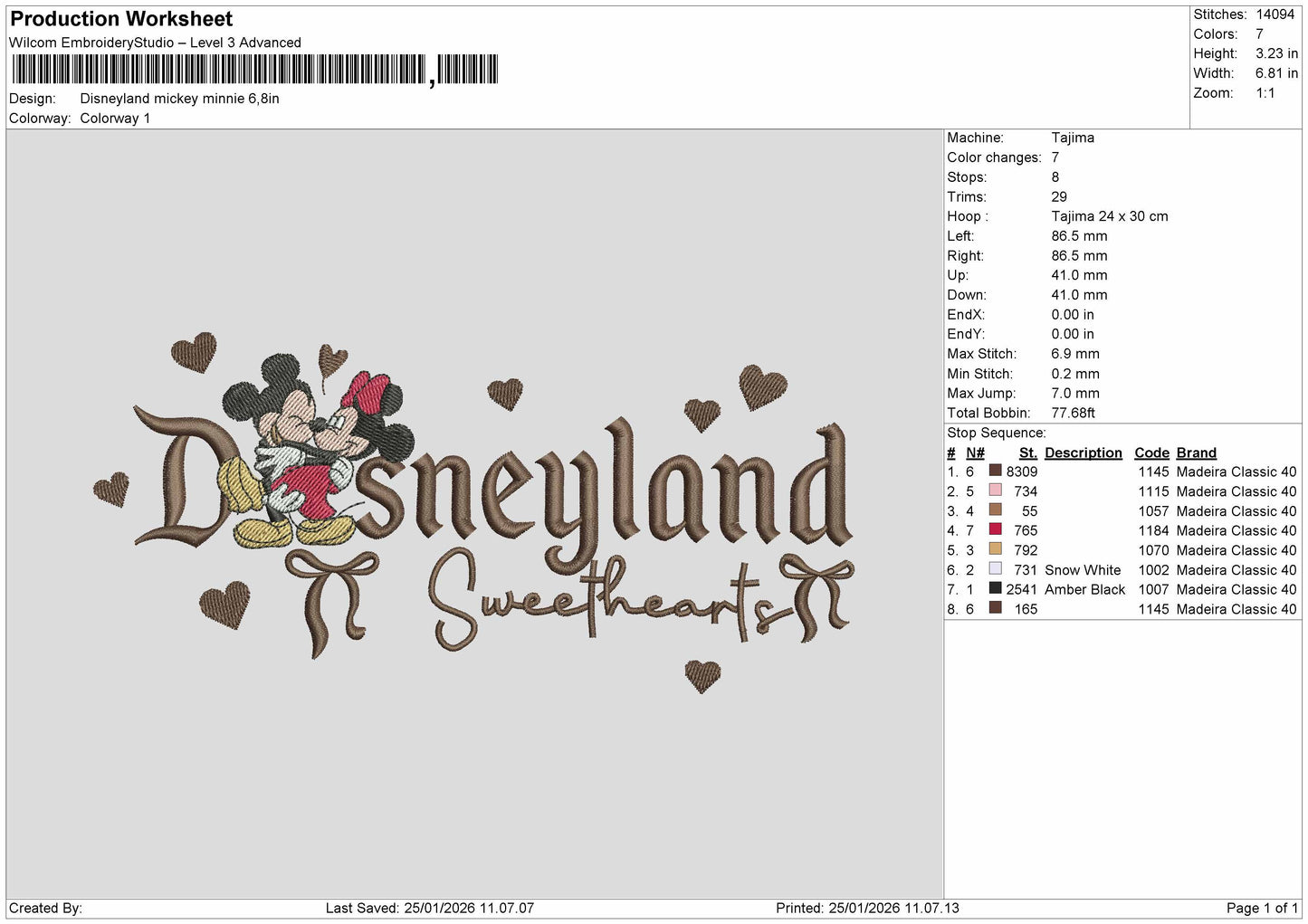
Task: Click the Colors value 7 in header
Action: tap(1259, 34)
